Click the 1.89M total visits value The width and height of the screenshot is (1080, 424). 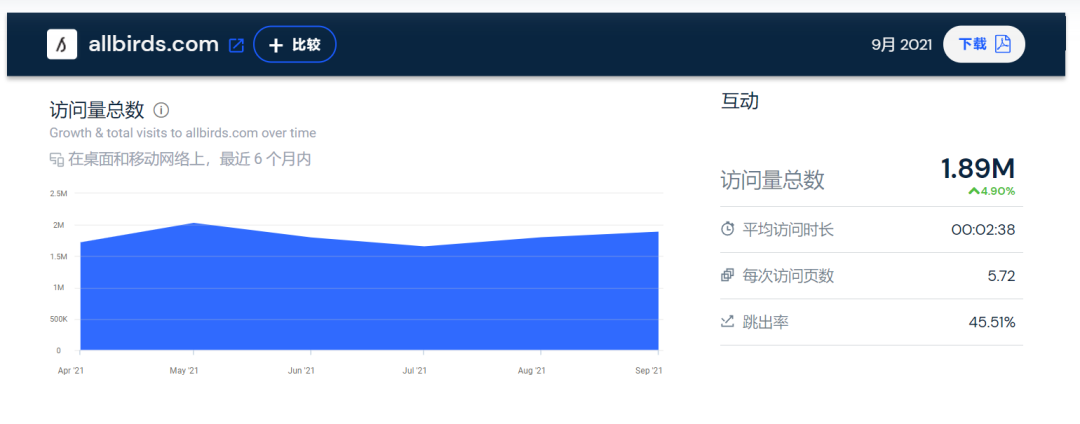point(978,169)
